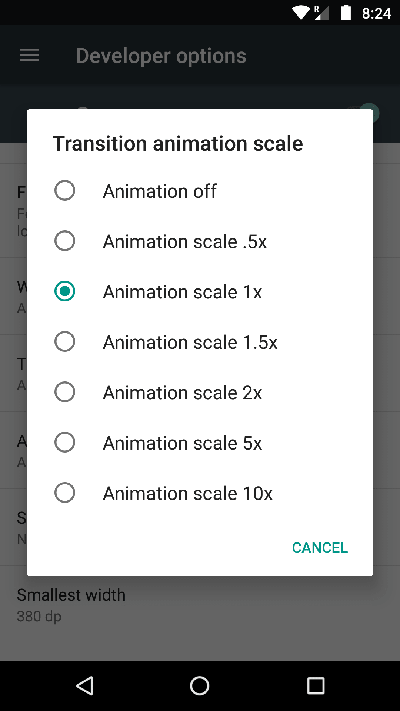
Task: Toggle the Developer options master switch
Action: pyautogui.click(x=367, y=112)
